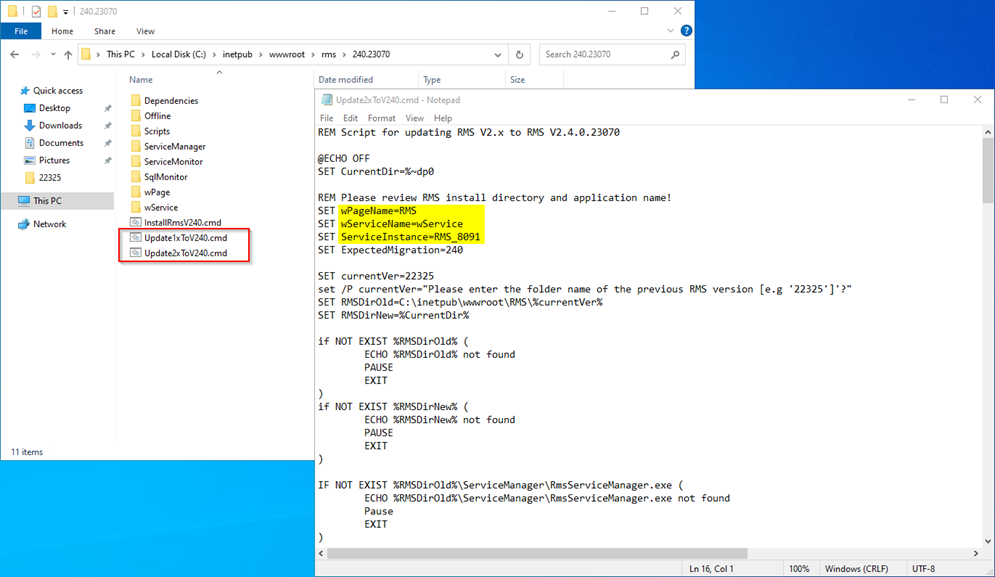Click the Notepad title bar icon
This screenshot has height=577, width=995.
[x=327, y=100]
